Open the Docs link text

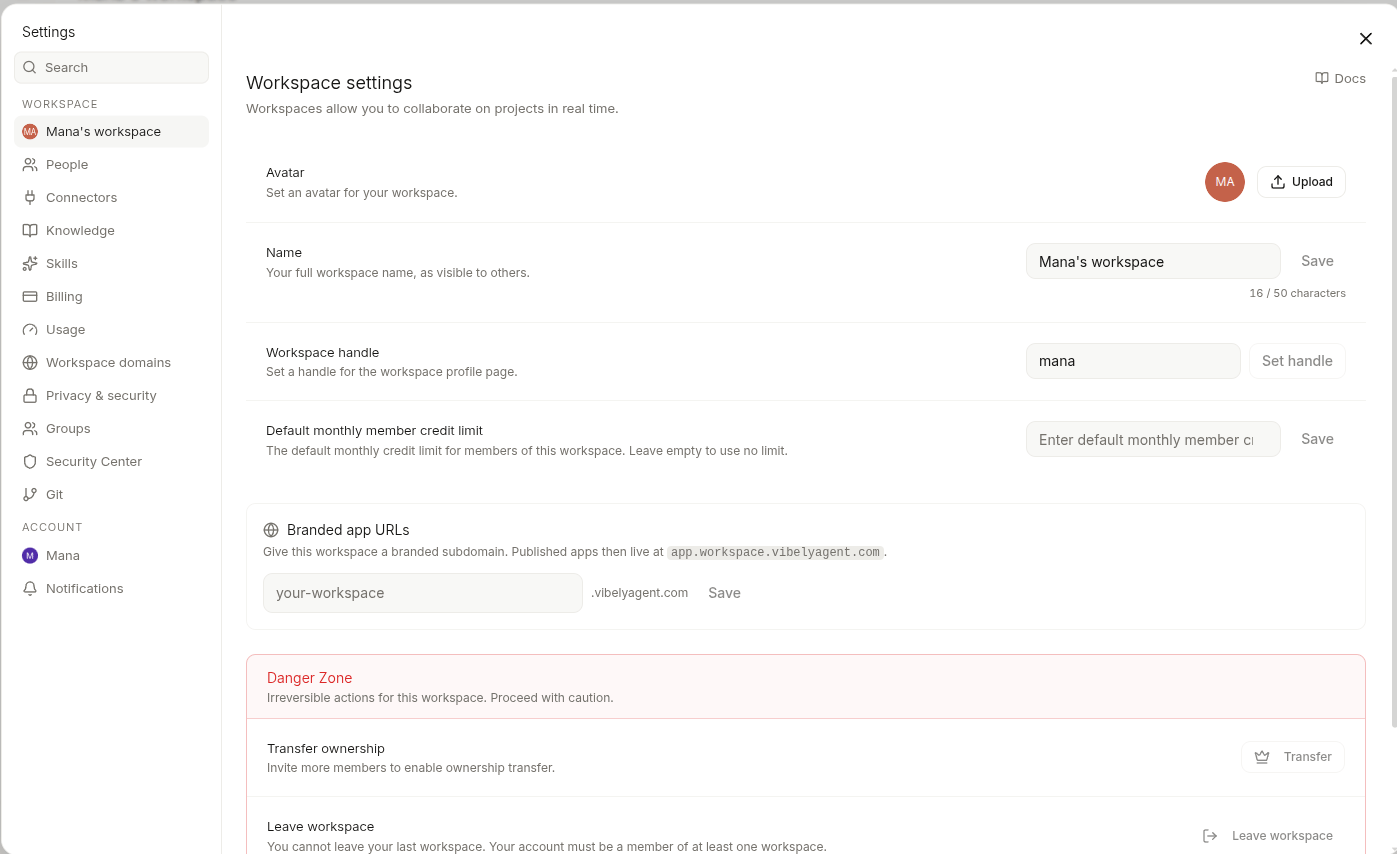pos(1350,78)
